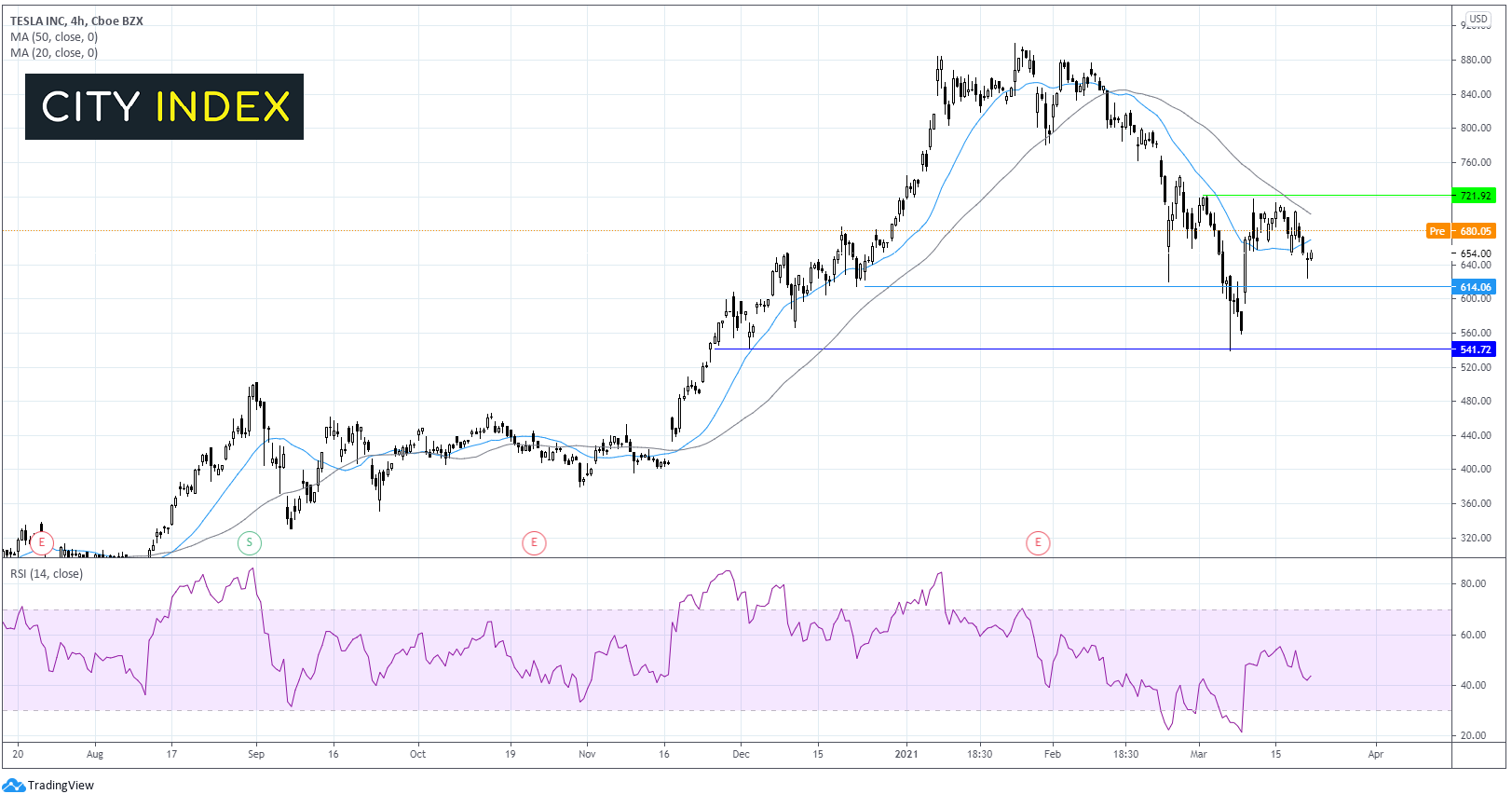Viewport: 1512px width, 794px height.
Task: Click the earnings marker near February
Action: 1038,542
